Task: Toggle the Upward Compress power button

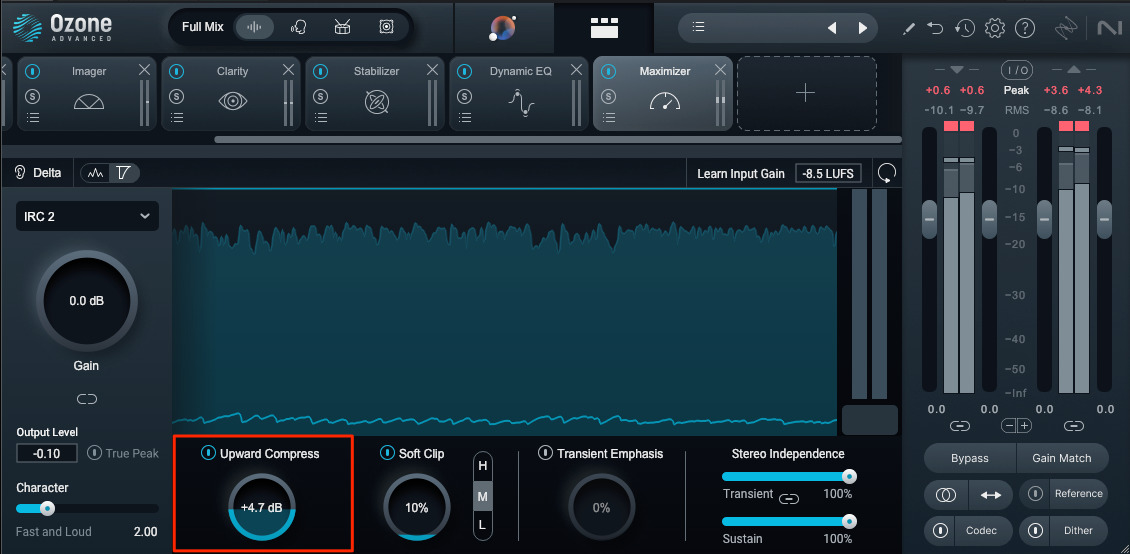Action: pyautogui.click(x=208, y=452)
